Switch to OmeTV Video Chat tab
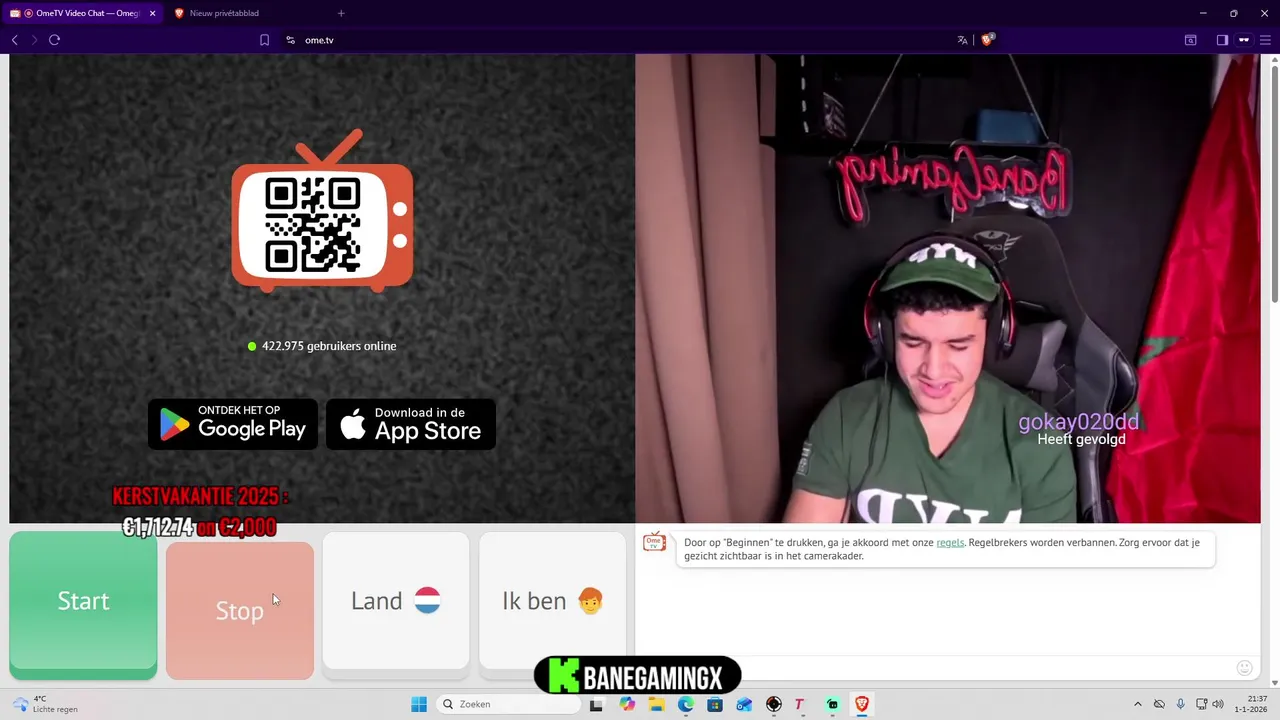1280x720 pixels. [x=84, y=13]
